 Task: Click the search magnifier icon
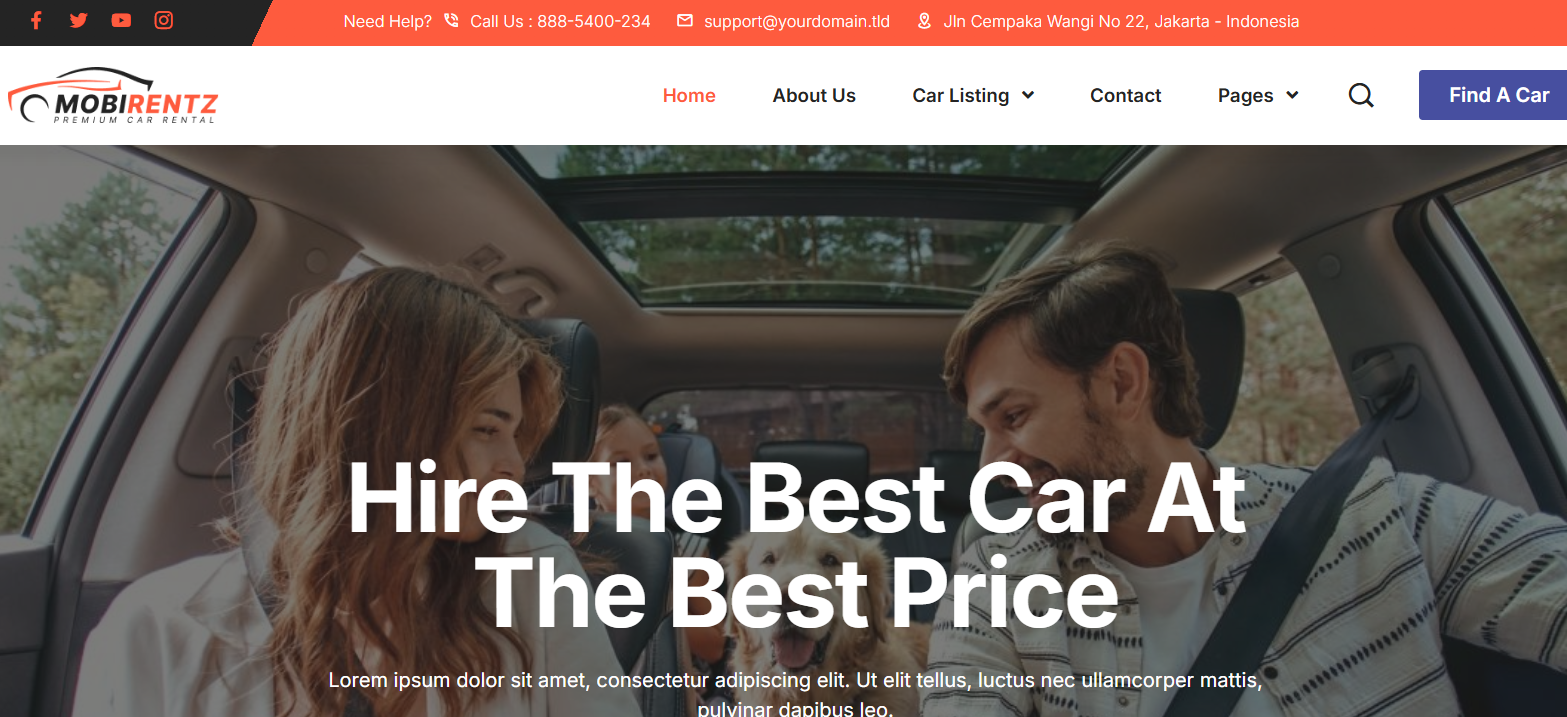(x=1361, y=95)
